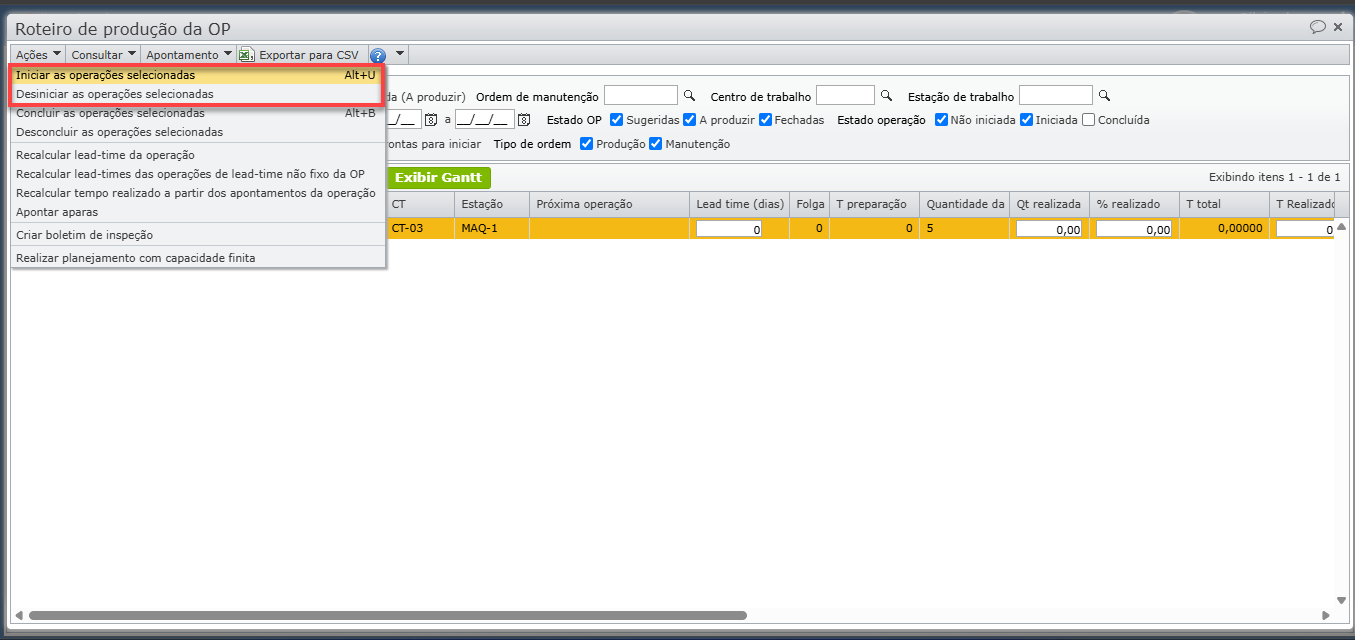1355x640 pixels.
Task: Click the Exibir Gantt button
Action: pyautogui.click(x=438, y=178)
